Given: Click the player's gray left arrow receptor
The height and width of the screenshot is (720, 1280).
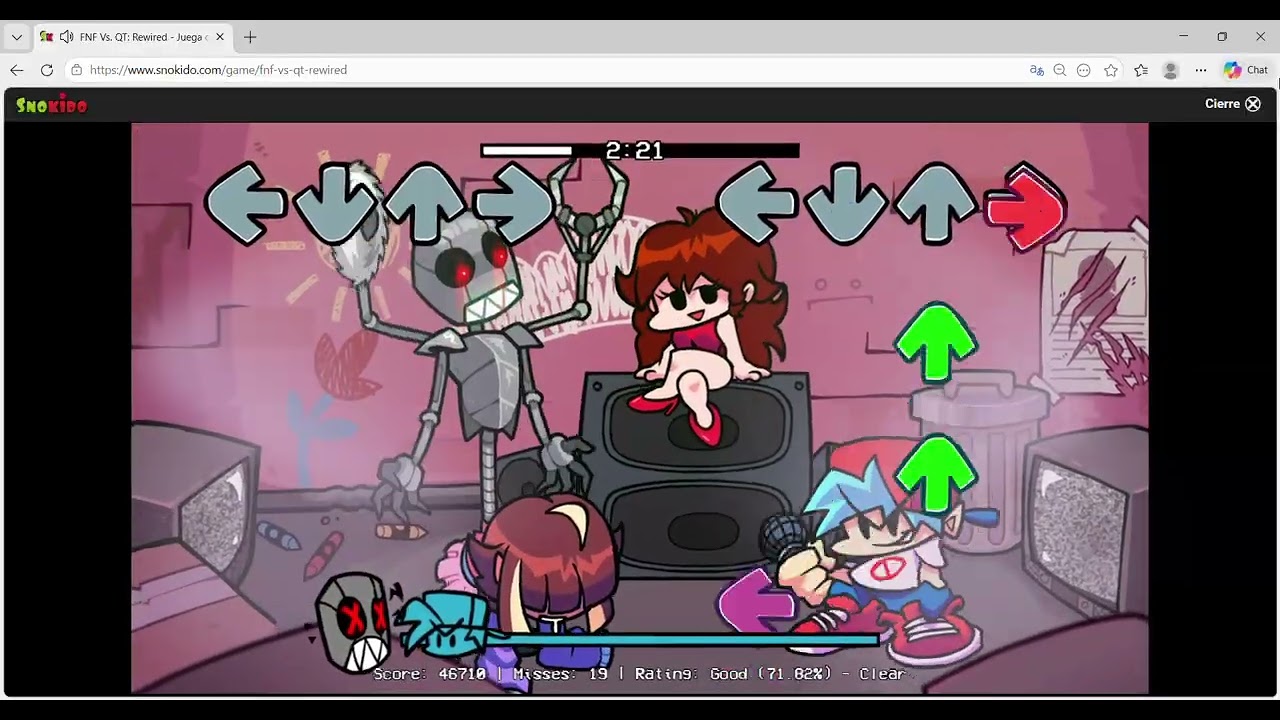Looking at the screenshot, I should pos(757,204).
